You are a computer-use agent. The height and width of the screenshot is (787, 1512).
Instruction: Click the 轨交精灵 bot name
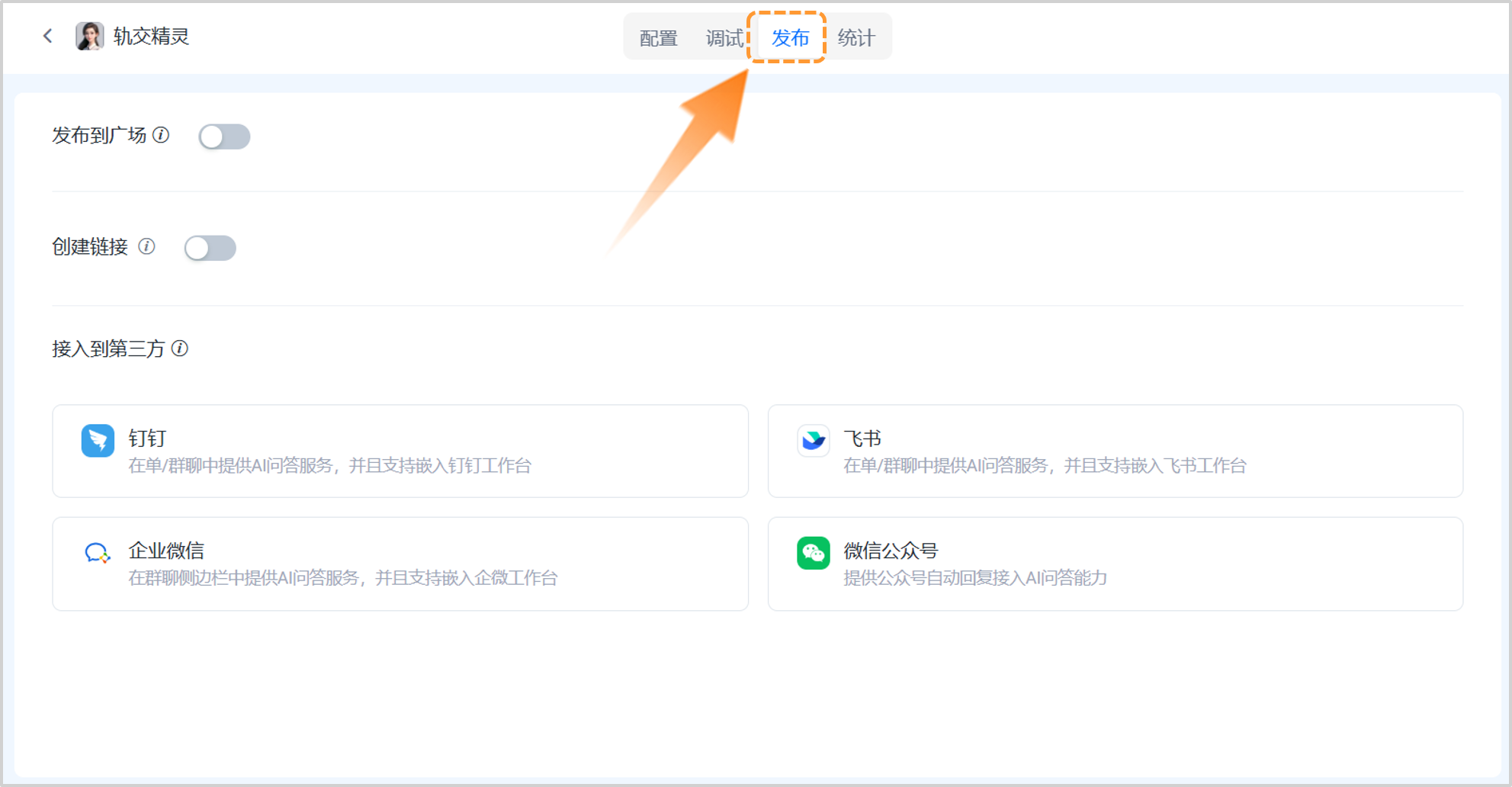(151, 36)
